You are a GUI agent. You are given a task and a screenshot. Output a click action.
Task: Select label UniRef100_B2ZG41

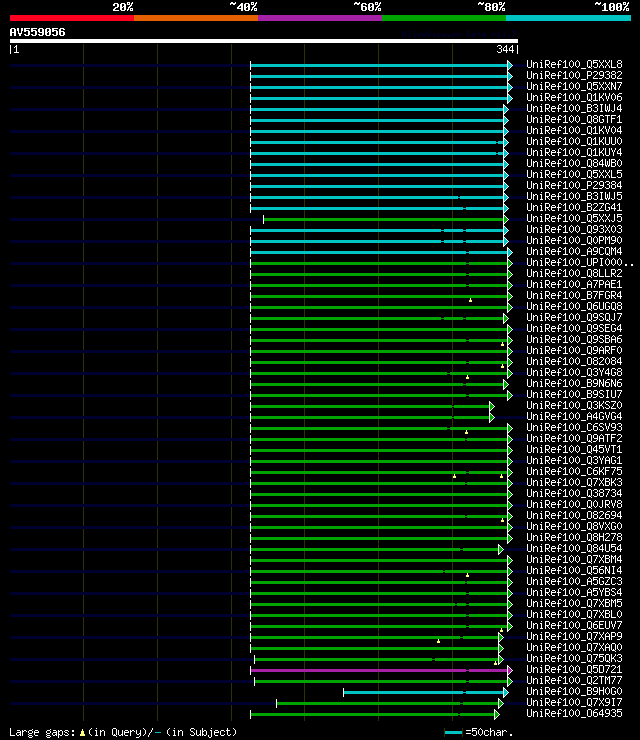tap(574, 207)
